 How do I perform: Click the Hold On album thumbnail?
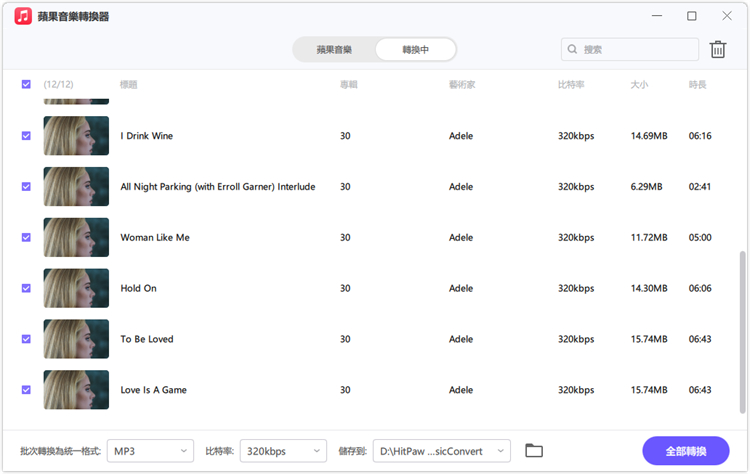tap(76, 288)
